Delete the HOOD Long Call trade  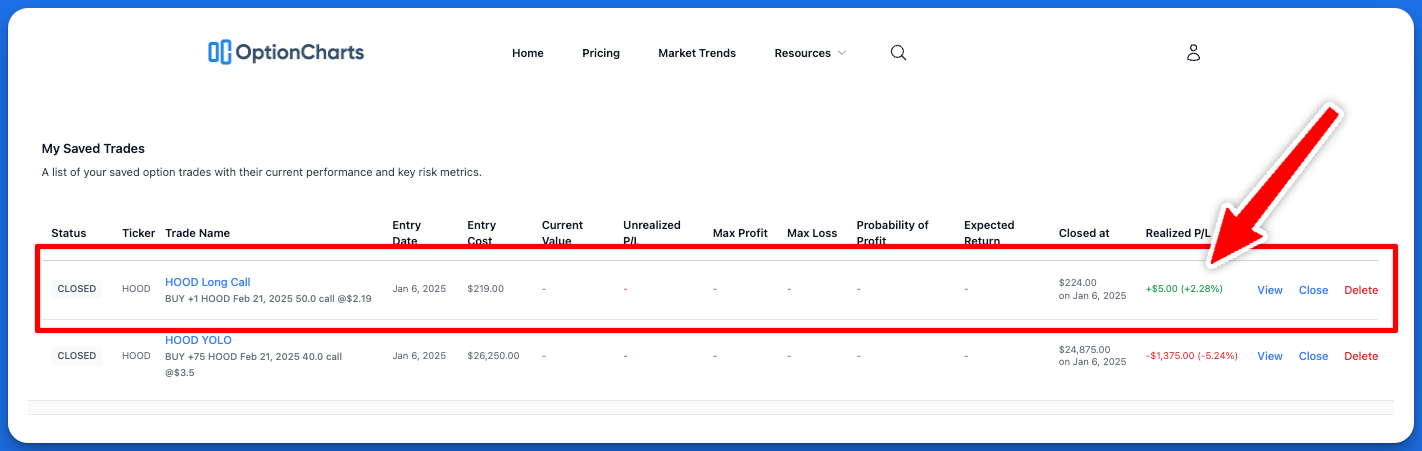click(1360, 290)
